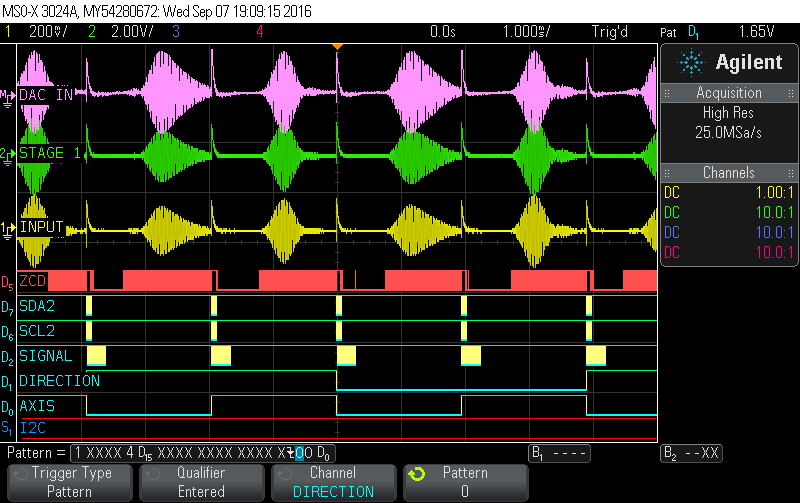This screenshot has width=800, height=503.
Task: Click the orange trigger time marker
Action: (x=337, y=47)
